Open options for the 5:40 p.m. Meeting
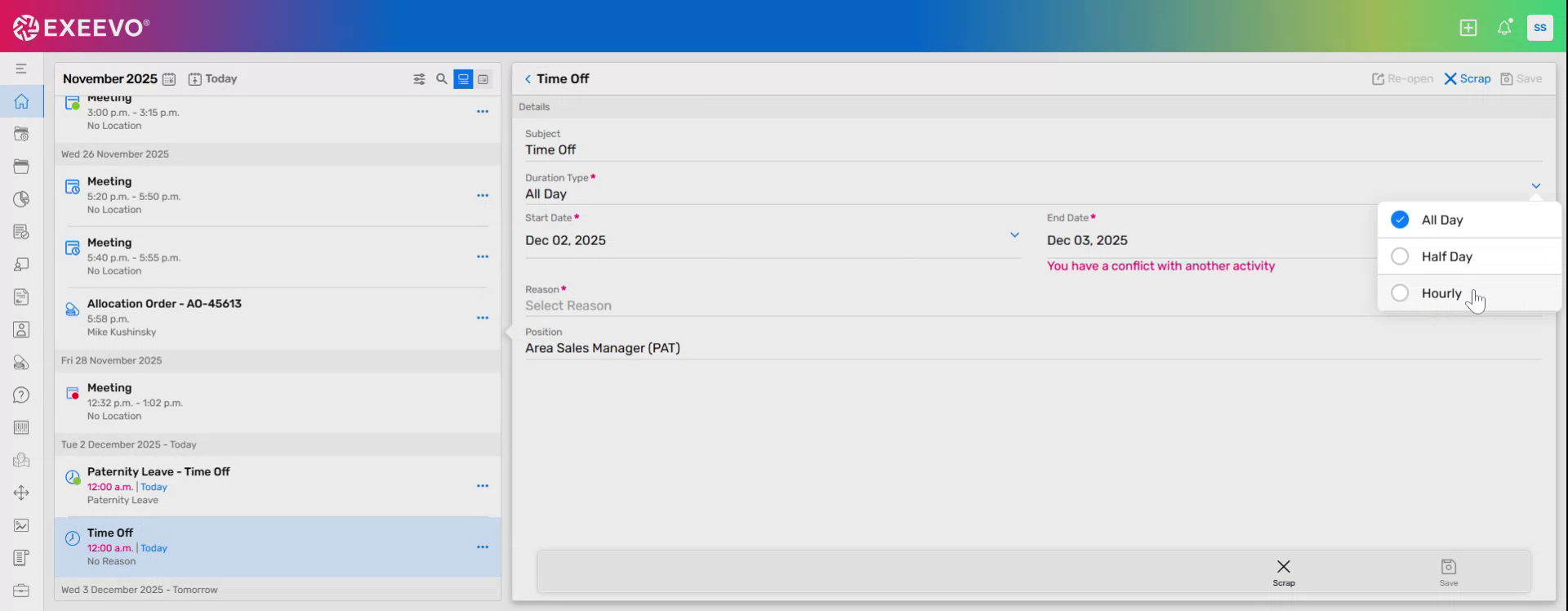1568x611 pixels. (x=483, y=256)
